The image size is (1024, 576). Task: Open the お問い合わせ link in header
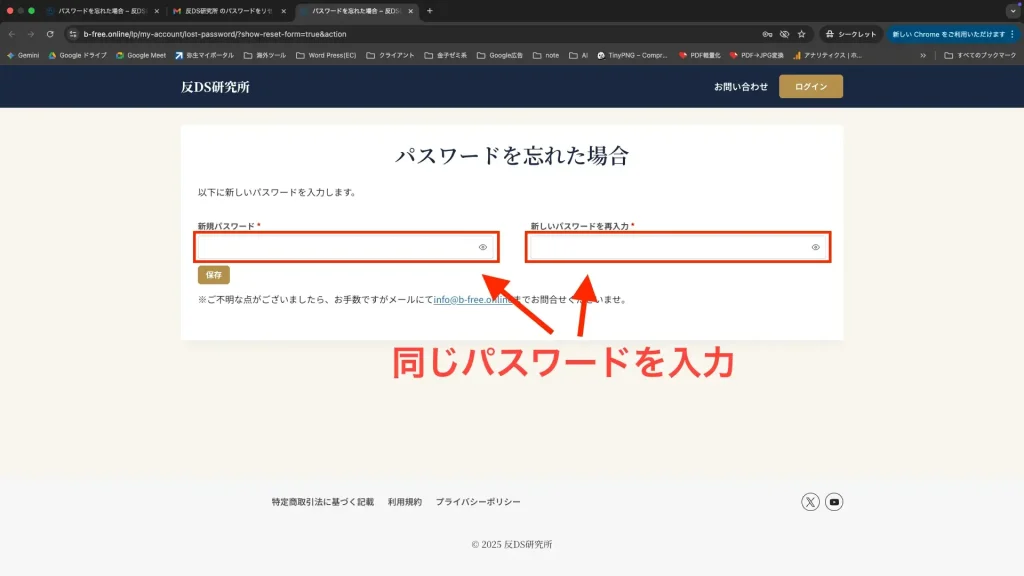[740, 87]
